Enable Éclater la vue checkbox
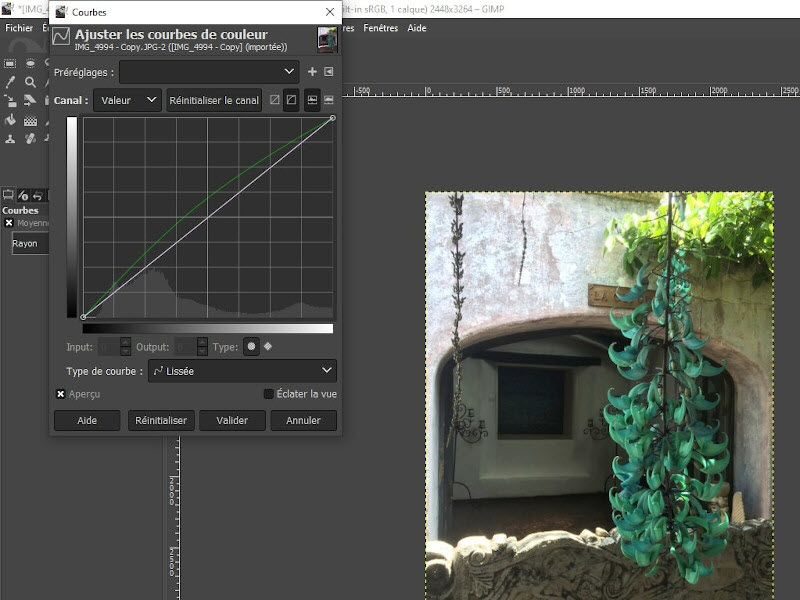 [x=268, y=394]
